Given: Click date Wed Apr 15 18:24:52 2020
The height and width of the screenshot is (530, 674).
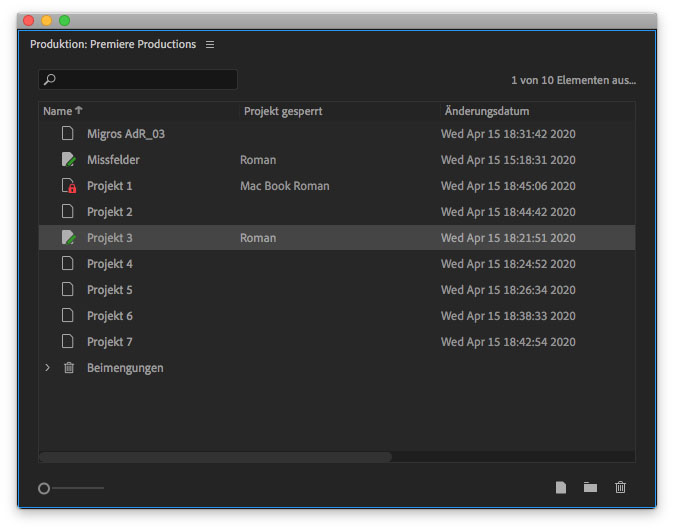Looking at the screenshot, I should click(x=508, y=264).
